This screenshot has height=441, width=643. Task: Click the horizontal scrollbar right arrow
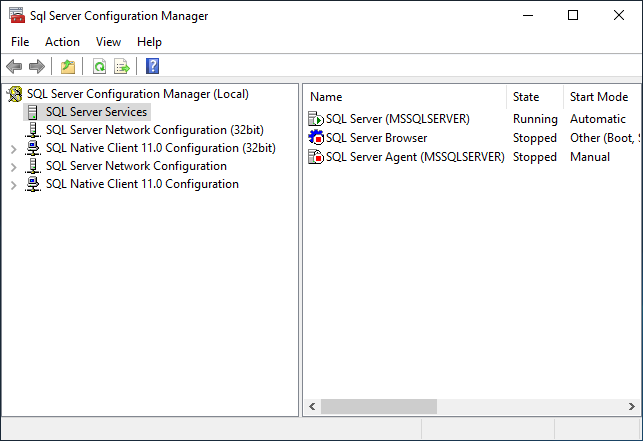pyautogui.click(x=629, y=407)
